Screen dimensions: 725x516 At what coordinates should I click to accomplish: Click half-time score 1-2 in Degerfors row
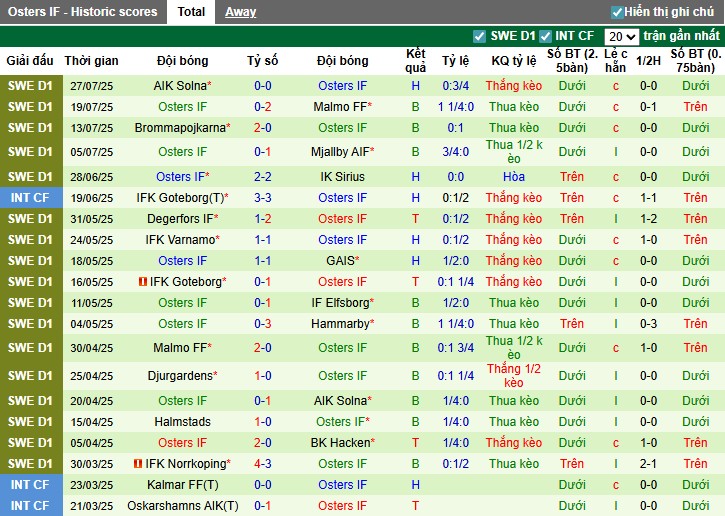coord(648,219)
